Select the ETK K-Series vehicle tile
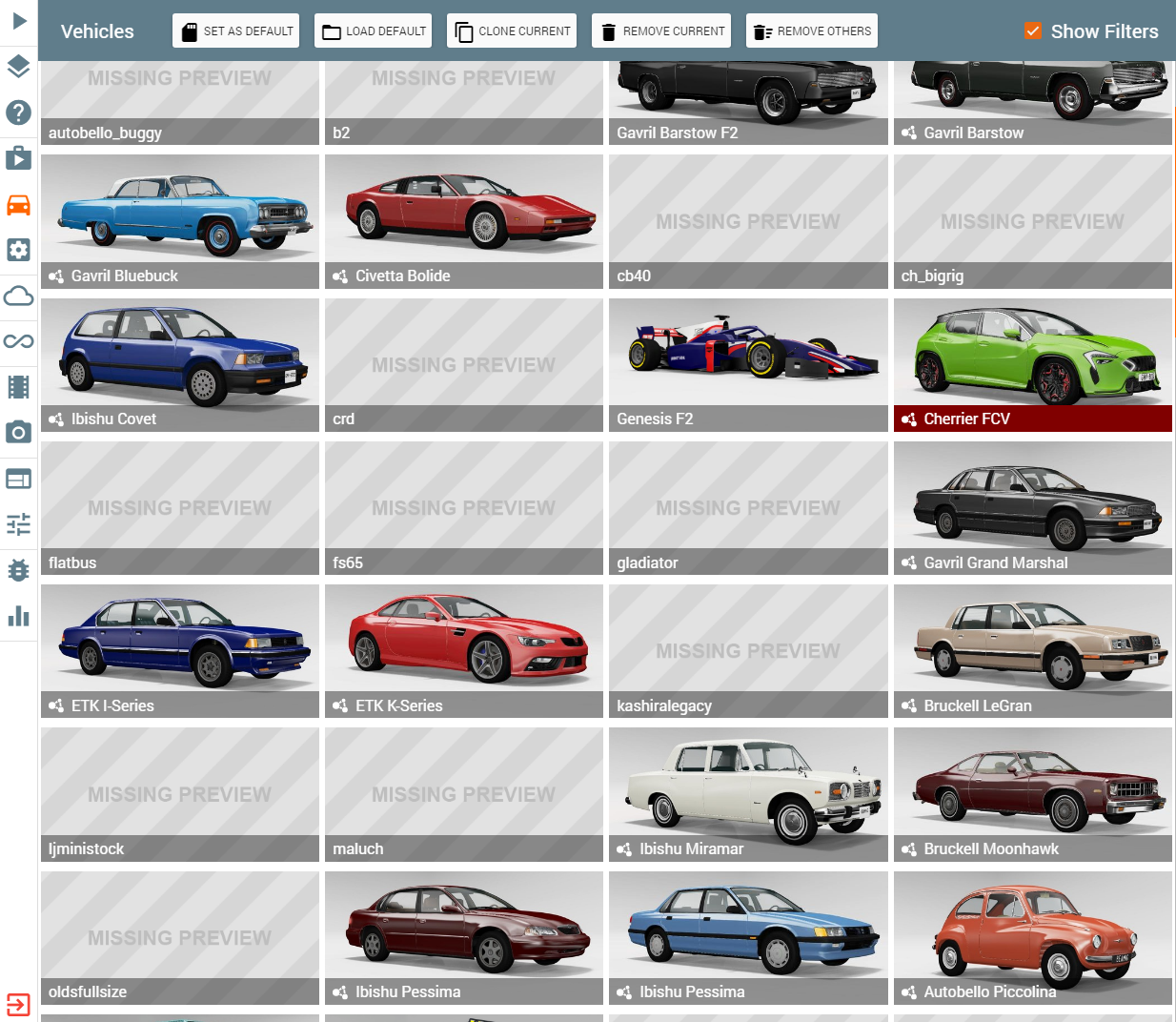This screenshot has width=1176, height=1022. (464, 651)
